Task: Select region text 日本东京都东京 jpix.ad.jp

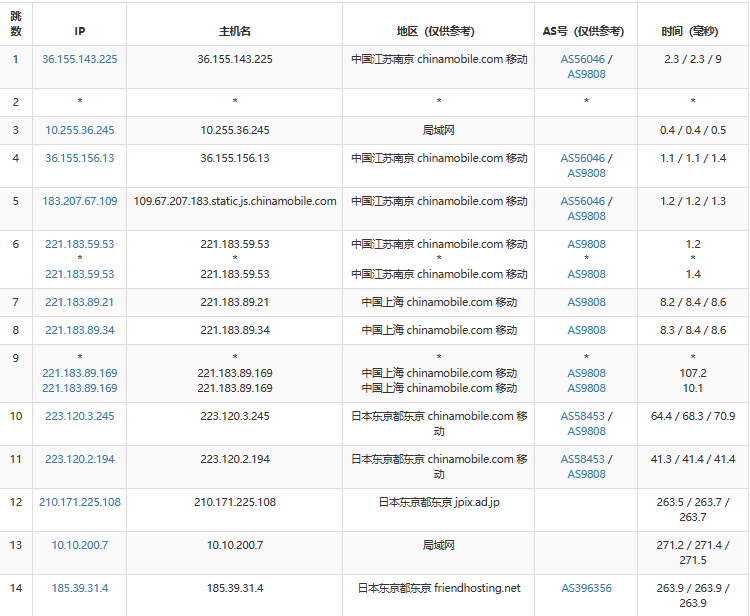Action: point(439,502)
